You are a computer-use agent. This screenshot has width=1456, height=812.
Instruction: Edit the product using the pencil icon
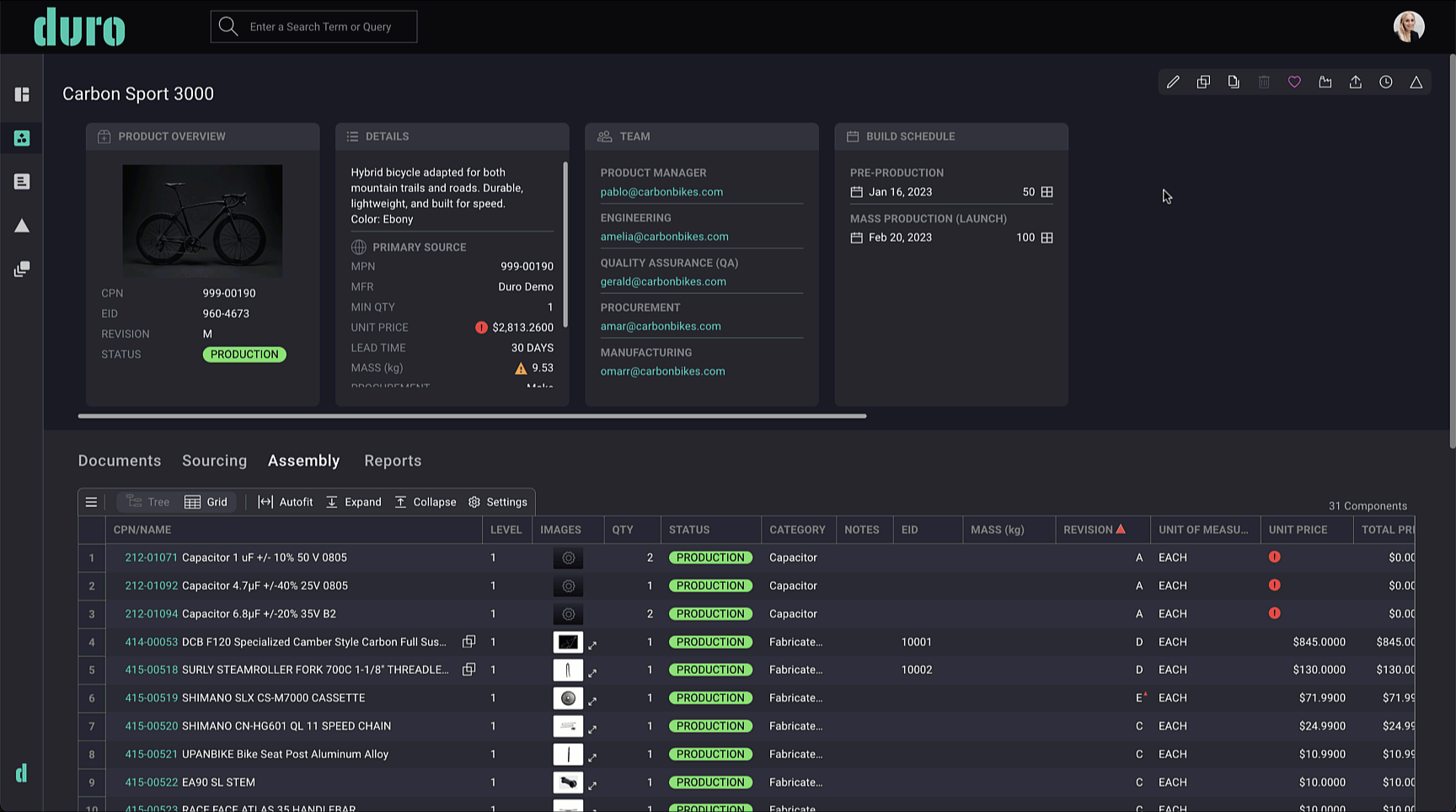click(1173, 82)
